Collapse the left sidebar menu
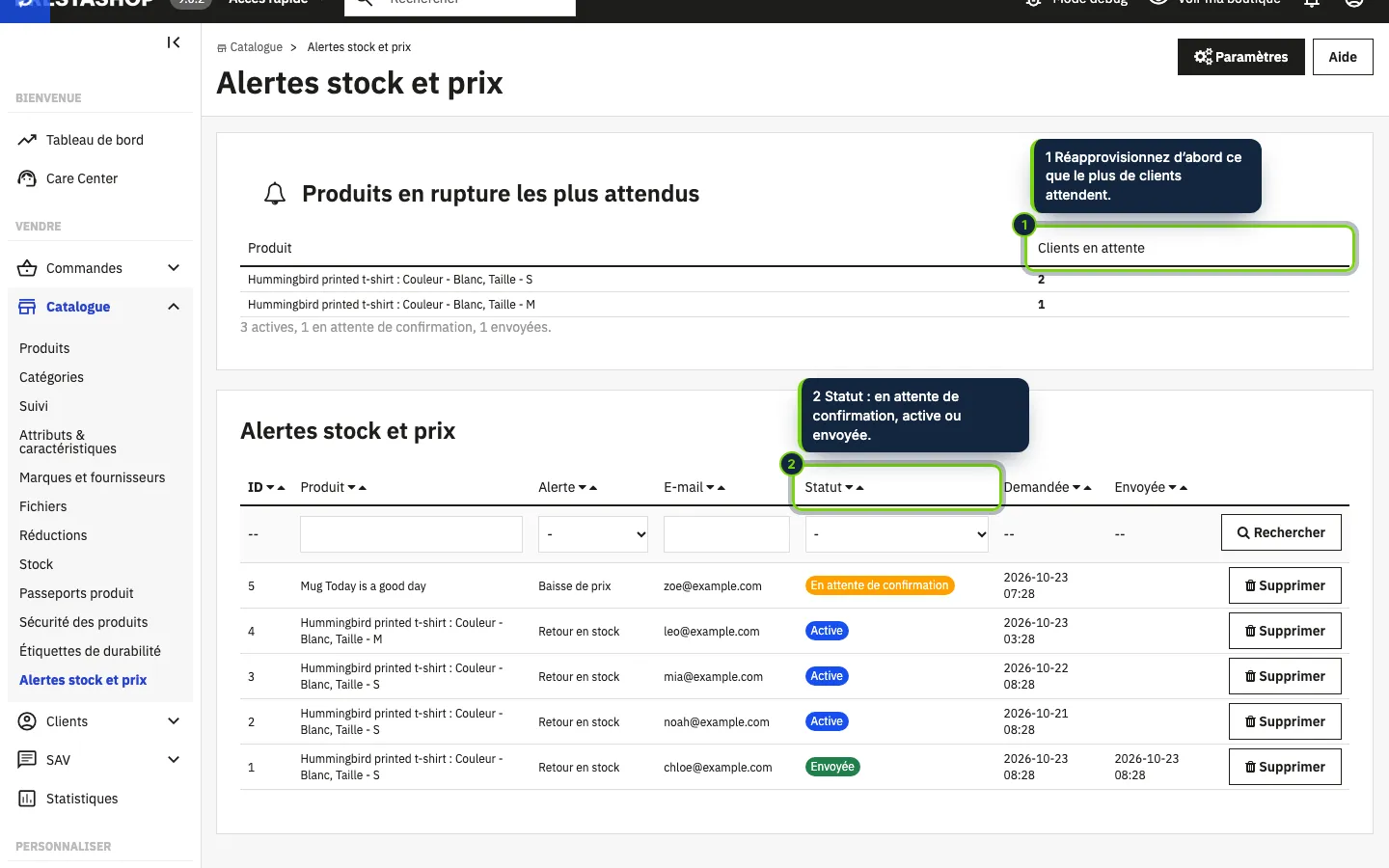This screenshot has height=868, width=1389. click(x=174, y=42)
